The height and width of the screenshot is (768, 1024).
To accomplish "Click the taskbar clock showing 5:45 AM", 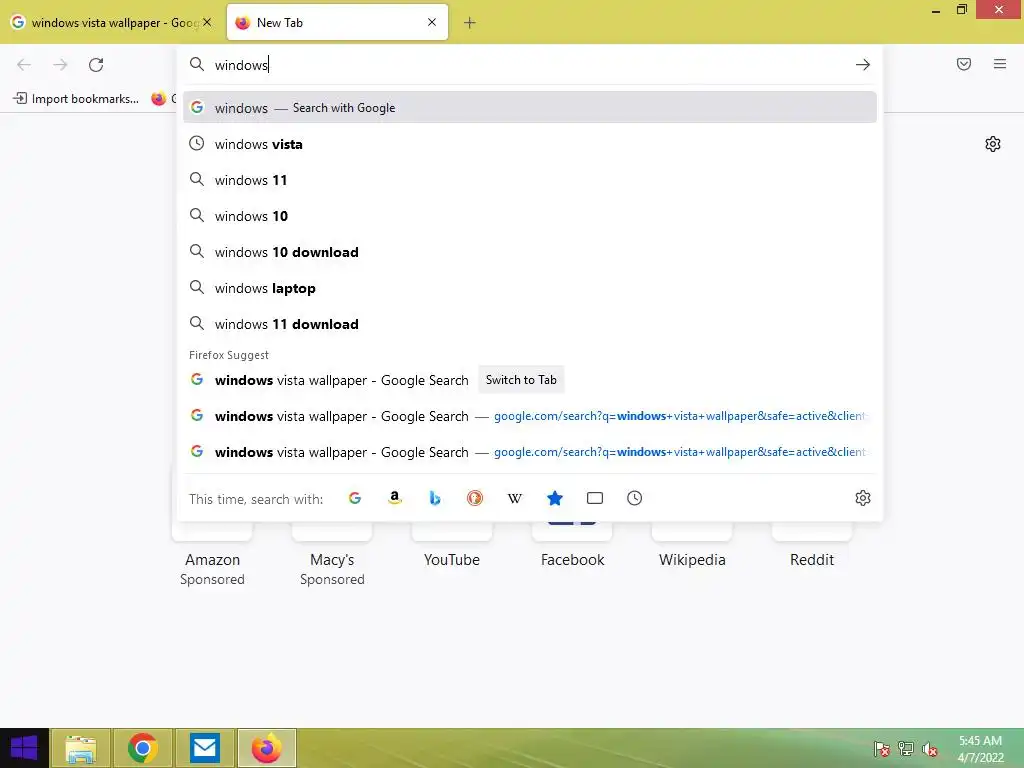I will point(980,749).
